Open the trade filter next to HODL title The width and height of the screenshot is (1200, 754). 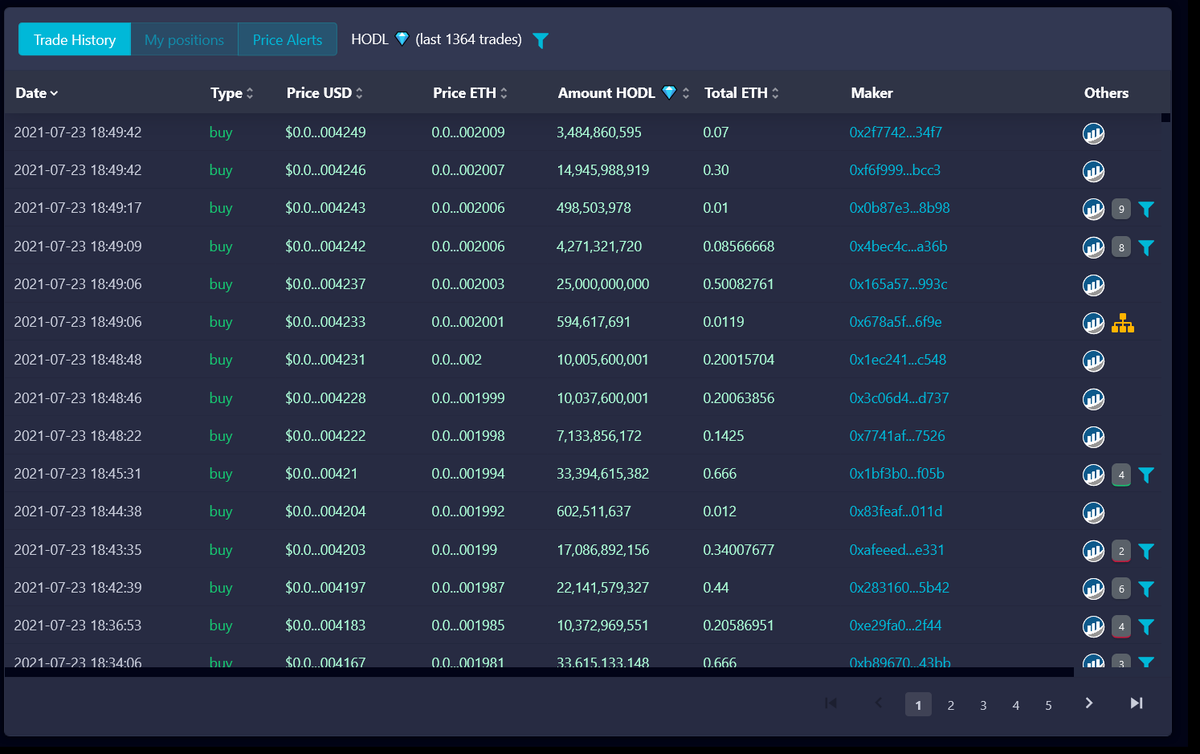[540, 40]
